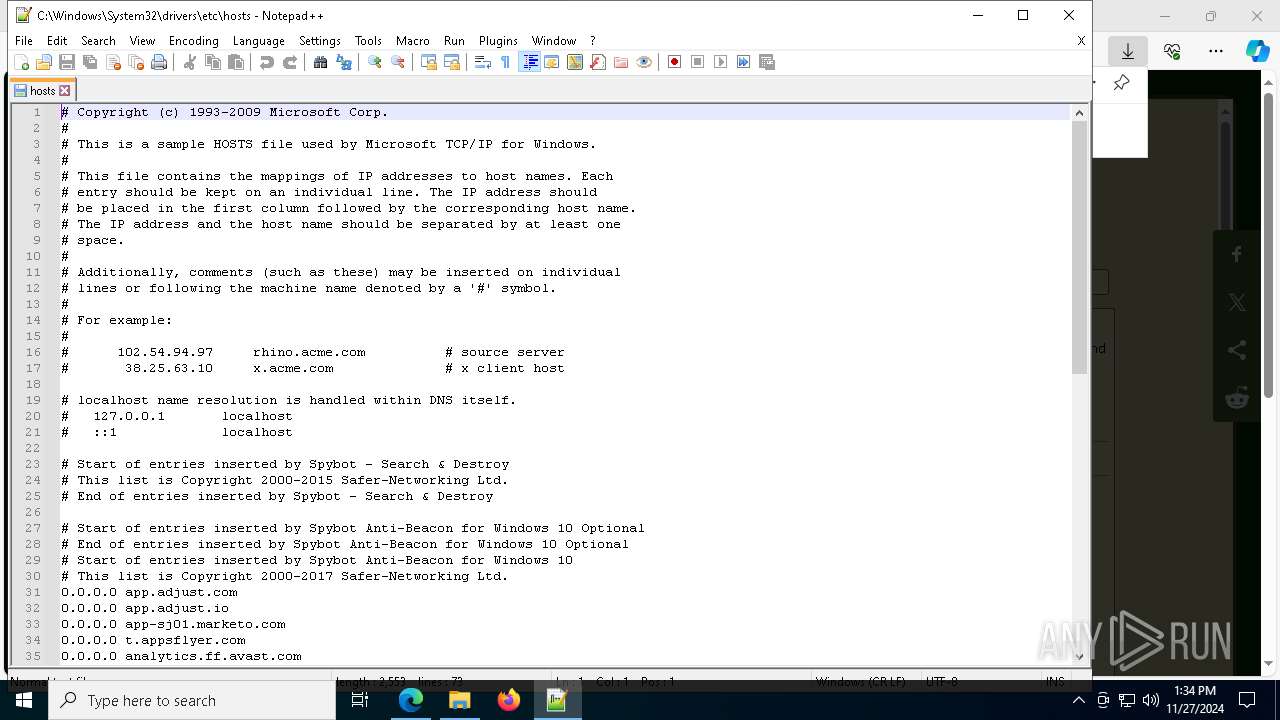The image size is (1280, 720).
Task: Open Firefox from taskbar
Action: [x=508, y=700]
